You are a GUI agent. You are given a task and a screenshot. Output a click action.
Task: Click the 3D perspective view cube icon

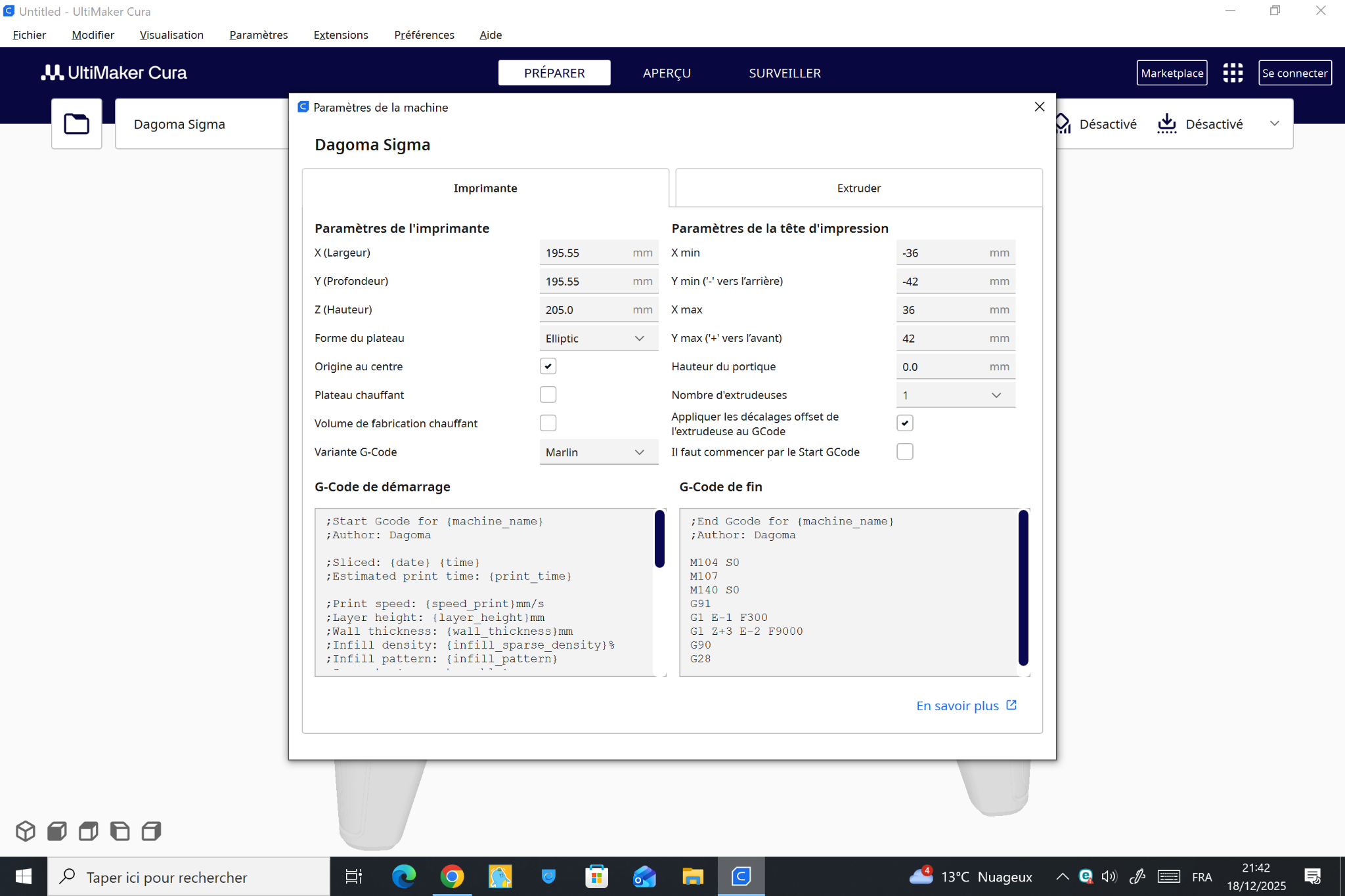point(26,831)
